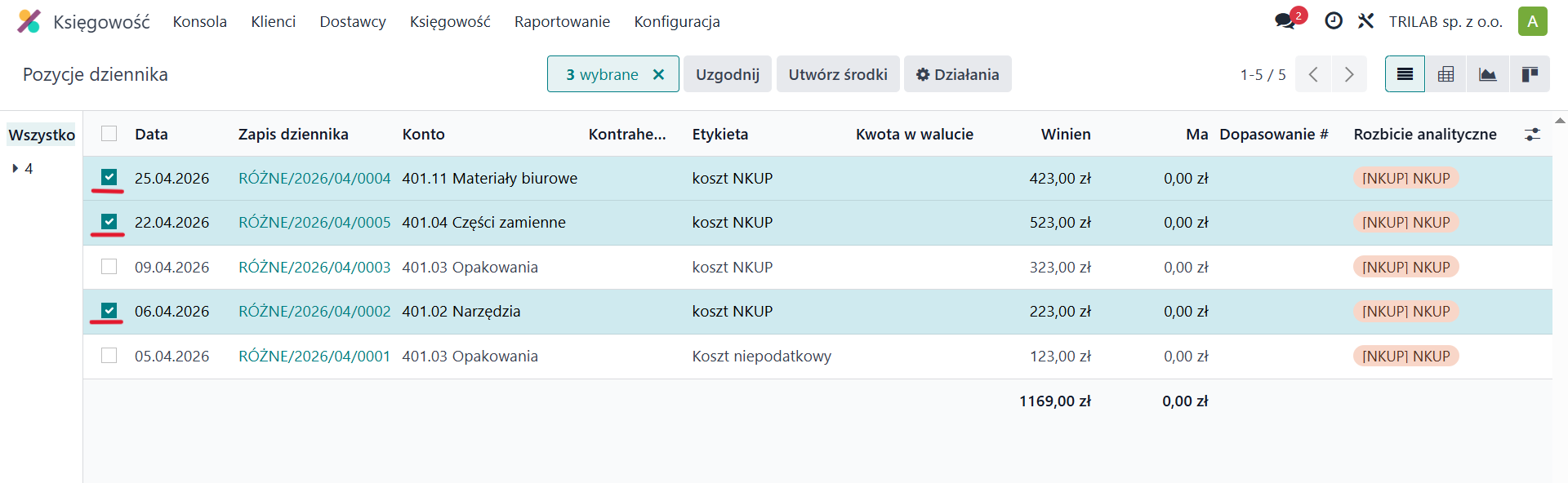Sort by the Winien column header

coord(1066,134)
